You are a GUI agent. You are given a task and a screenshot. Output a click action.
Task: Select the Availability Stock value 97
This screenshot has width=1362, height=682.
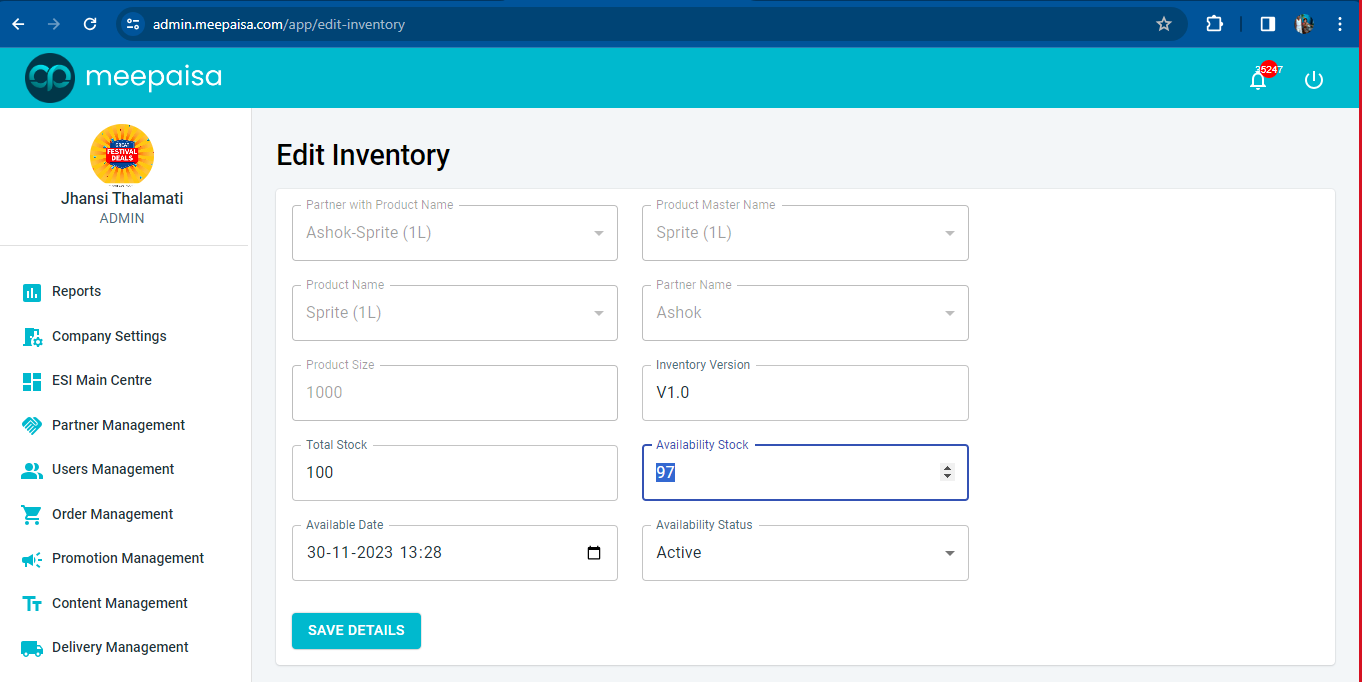[x=666, y=472]
